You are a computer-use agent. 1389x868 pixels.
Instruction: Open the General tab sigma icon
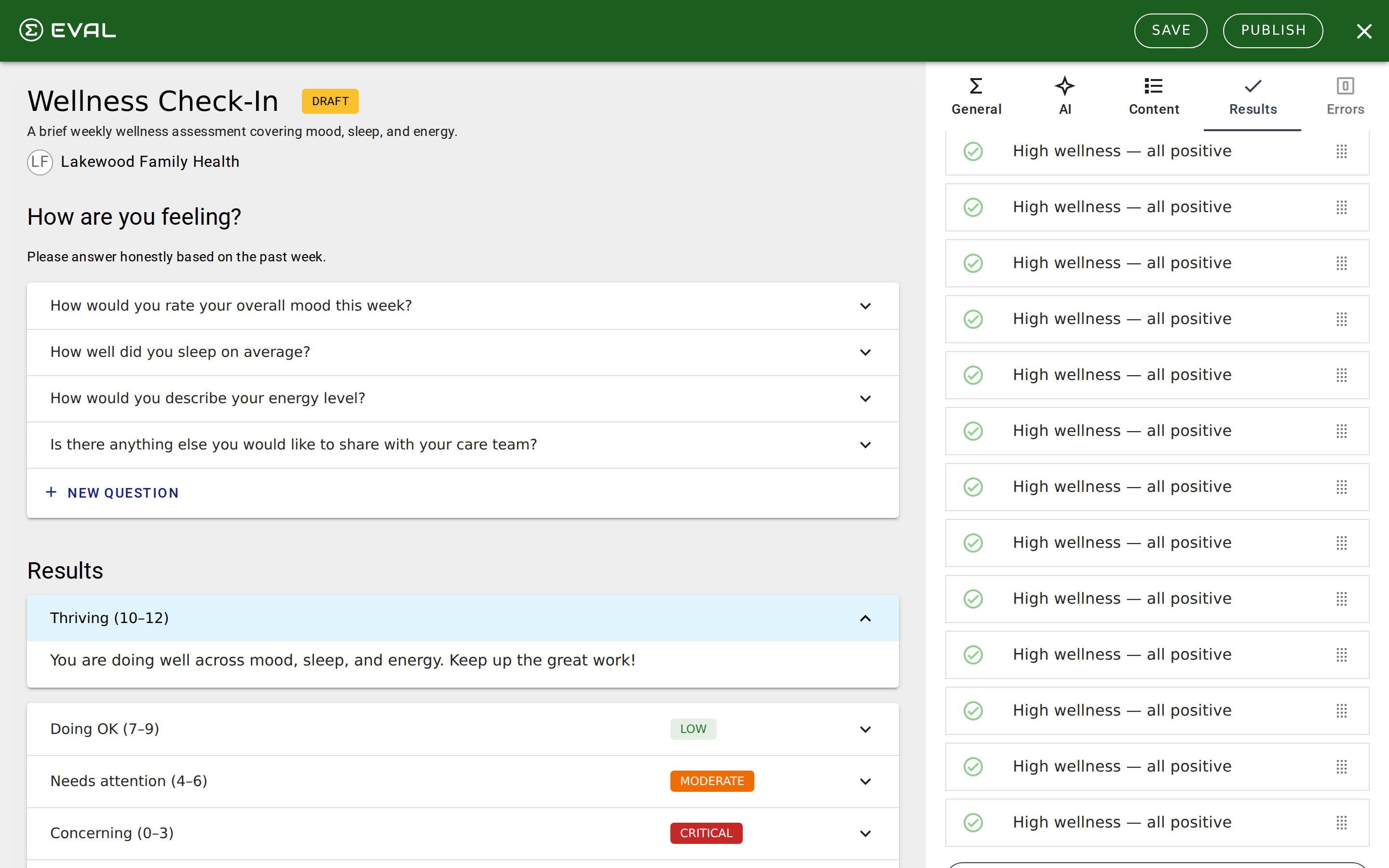pos(976,86)
